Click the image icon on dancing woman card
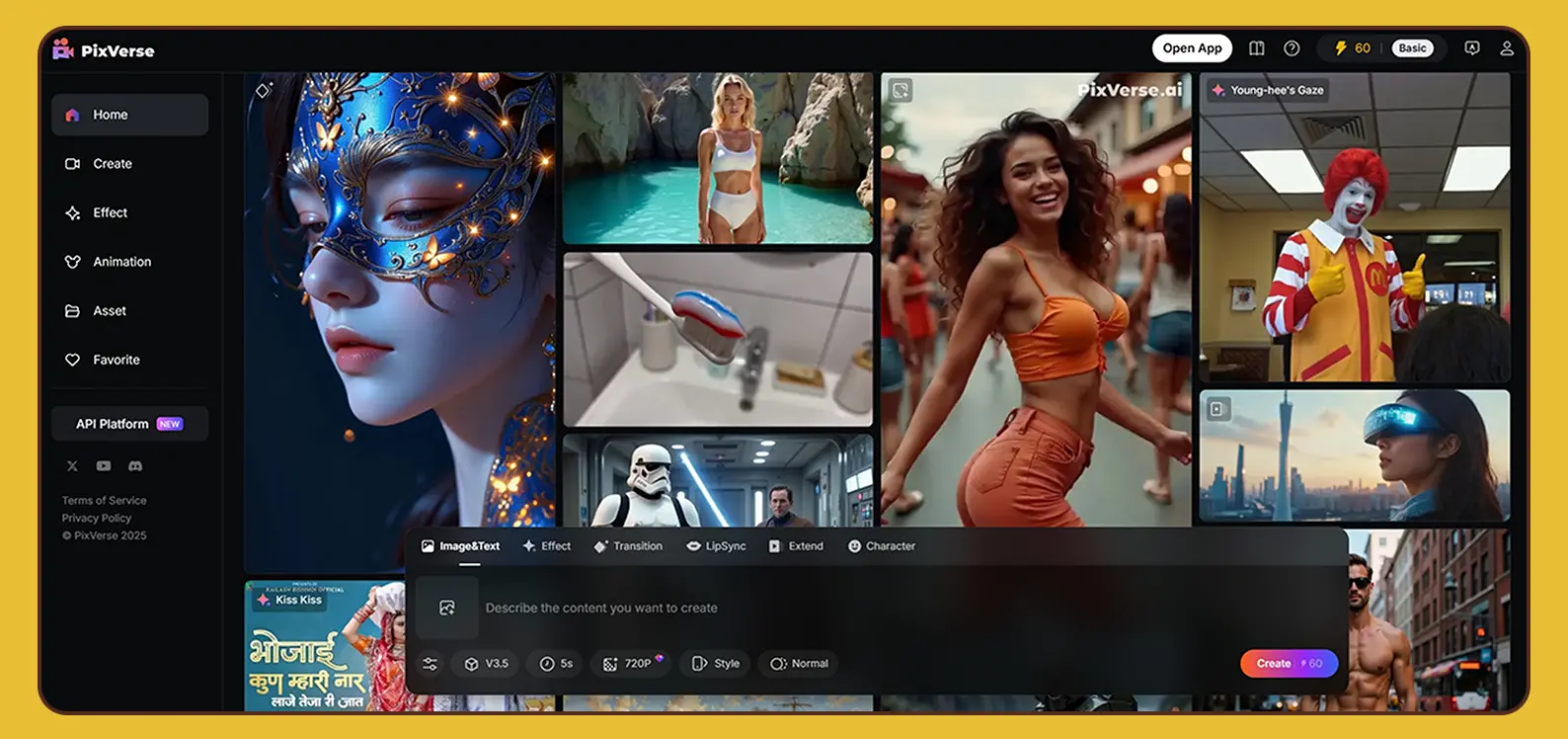Image resolution: width=1568 pixels, height=739 pixels. pyautogui.click(x=900, y=91)
